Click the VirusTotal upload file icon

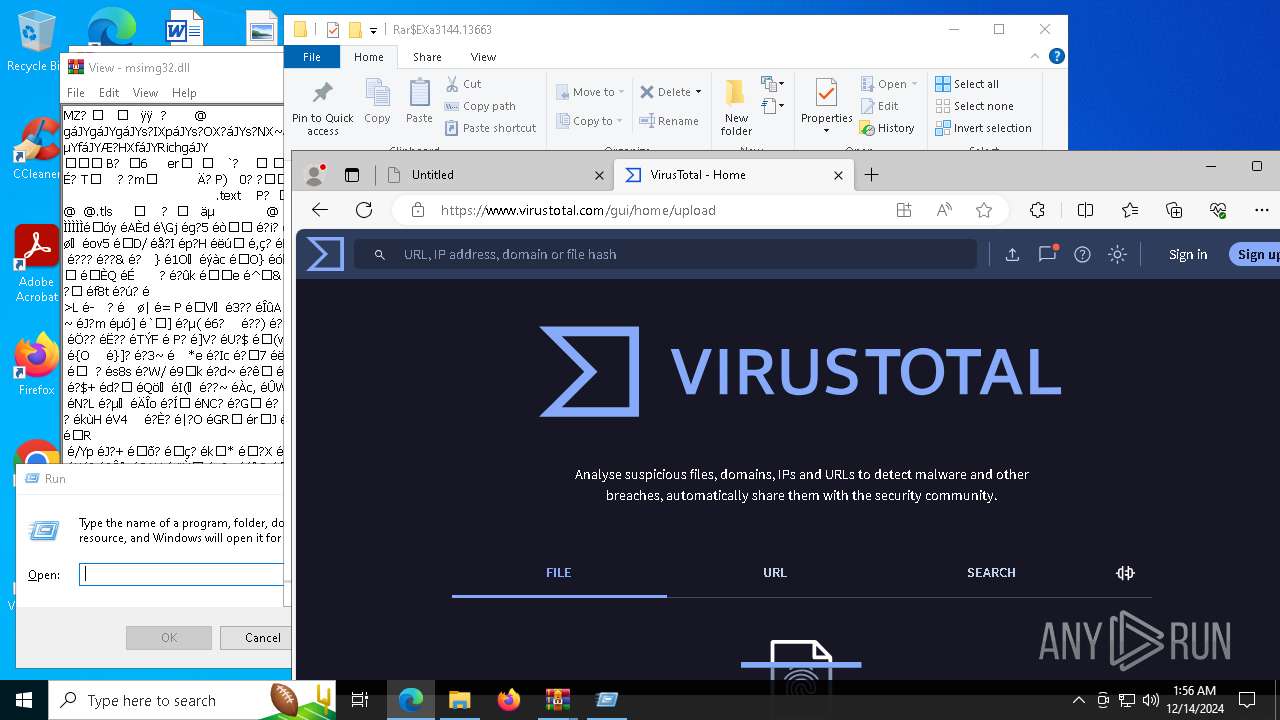1012,254
